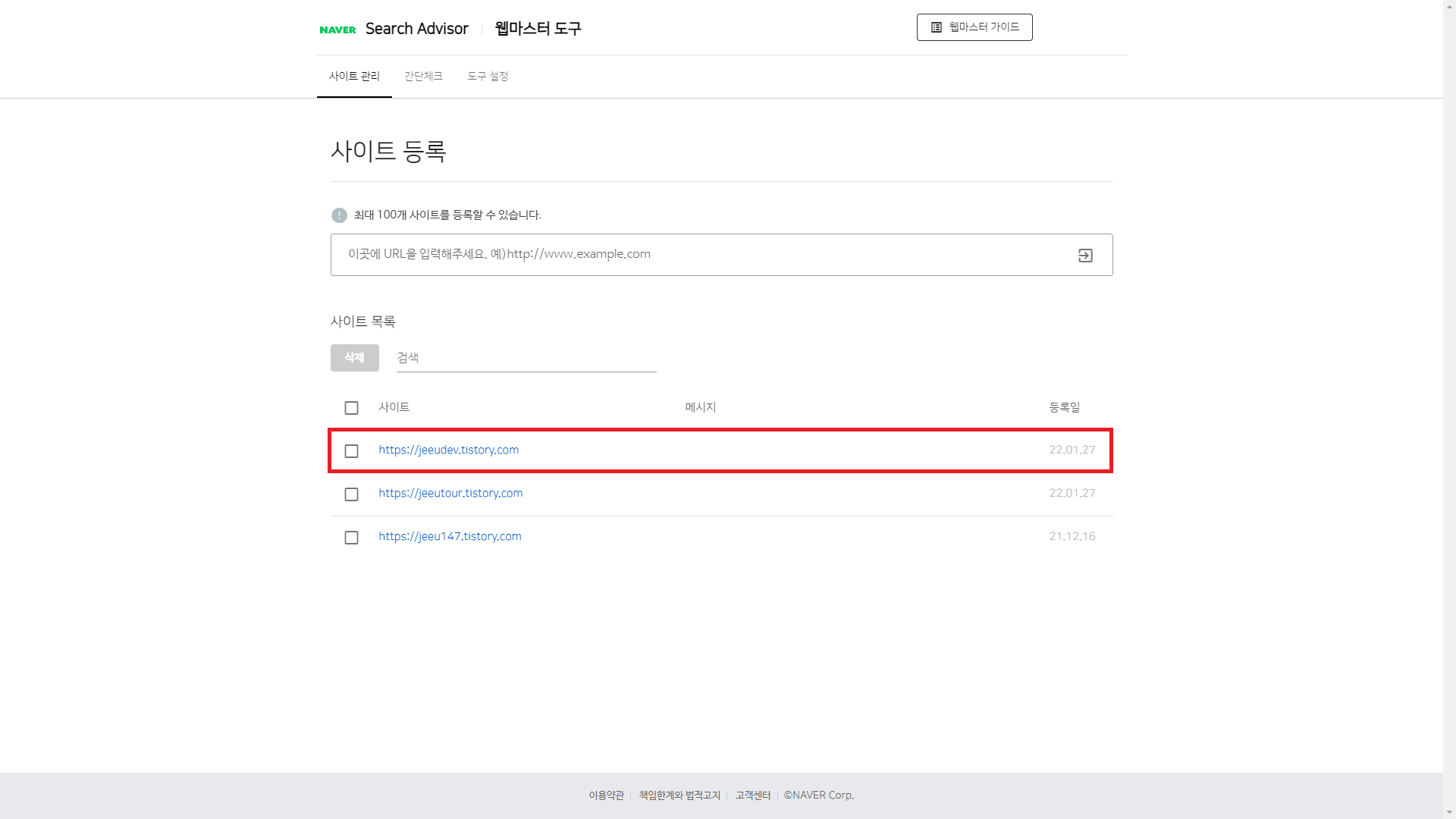1456x819 pixels.
Task: Open the 웹마스터 가이드 button
Action: click(974, 27)
